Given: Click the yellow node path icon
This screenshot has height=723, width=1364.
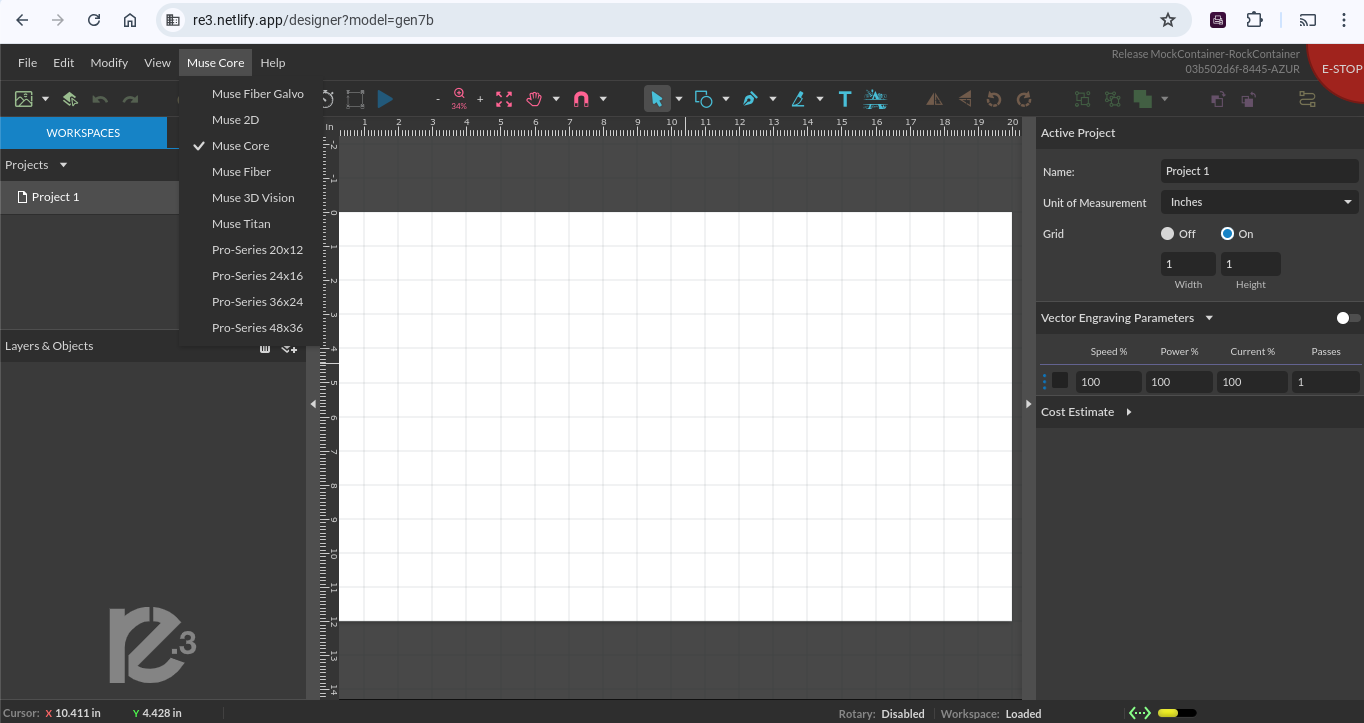Looking at the screenshot, I should point(1307,99).
